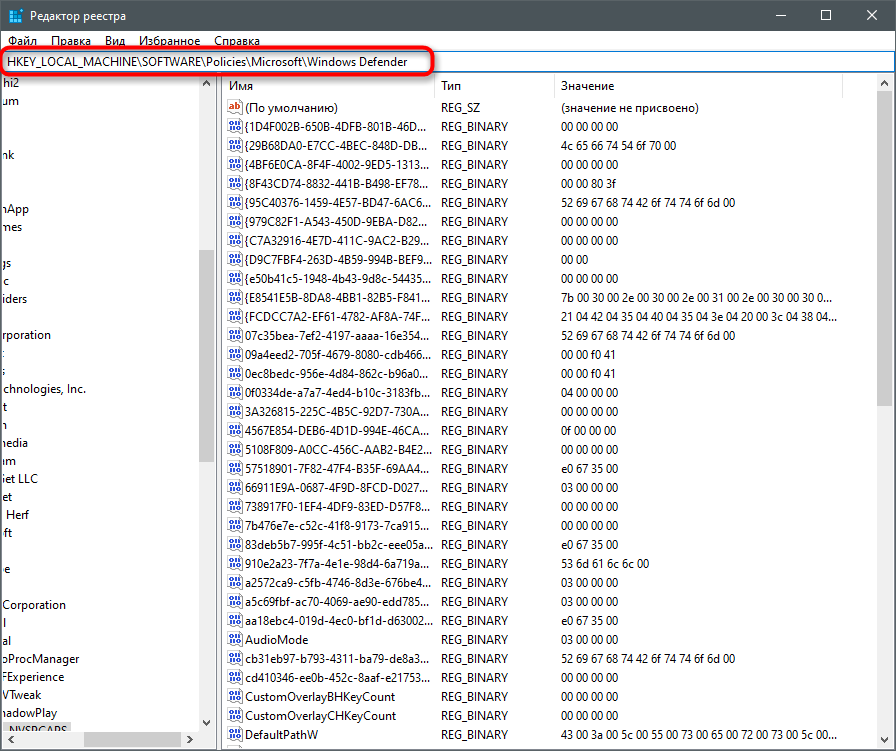896x751 pixels.
Task: Select binary icon of 3A326815-225C-4B5C value
Action: pos(234,411)
